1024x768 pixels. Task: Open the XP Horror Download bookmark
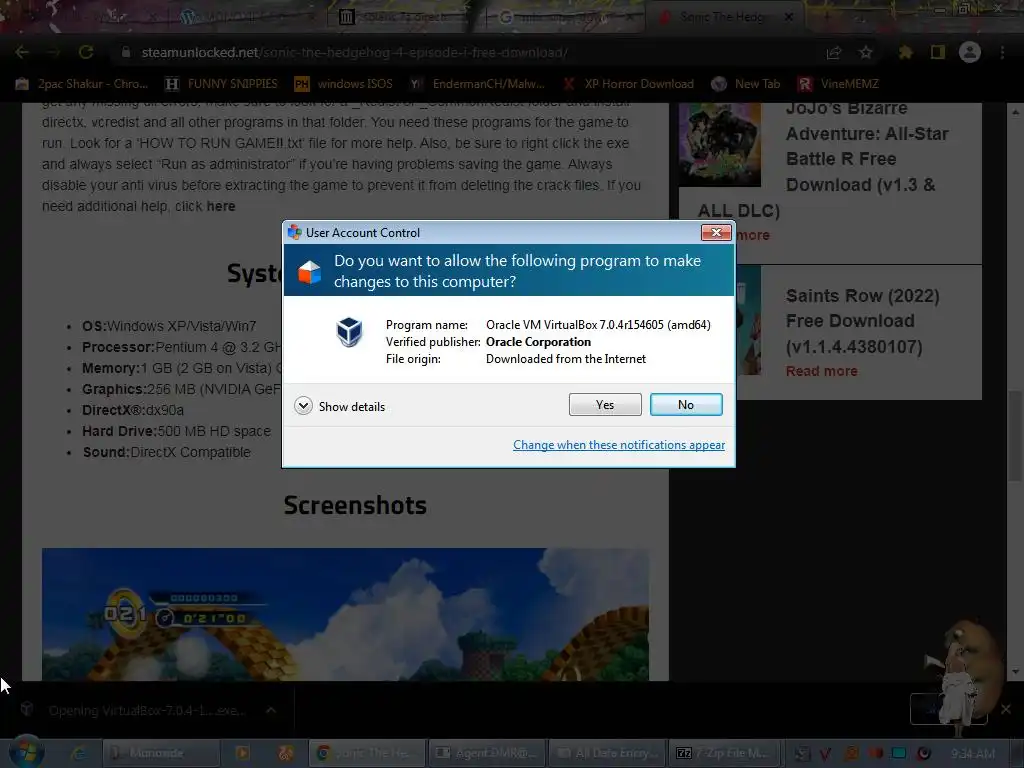628,84
